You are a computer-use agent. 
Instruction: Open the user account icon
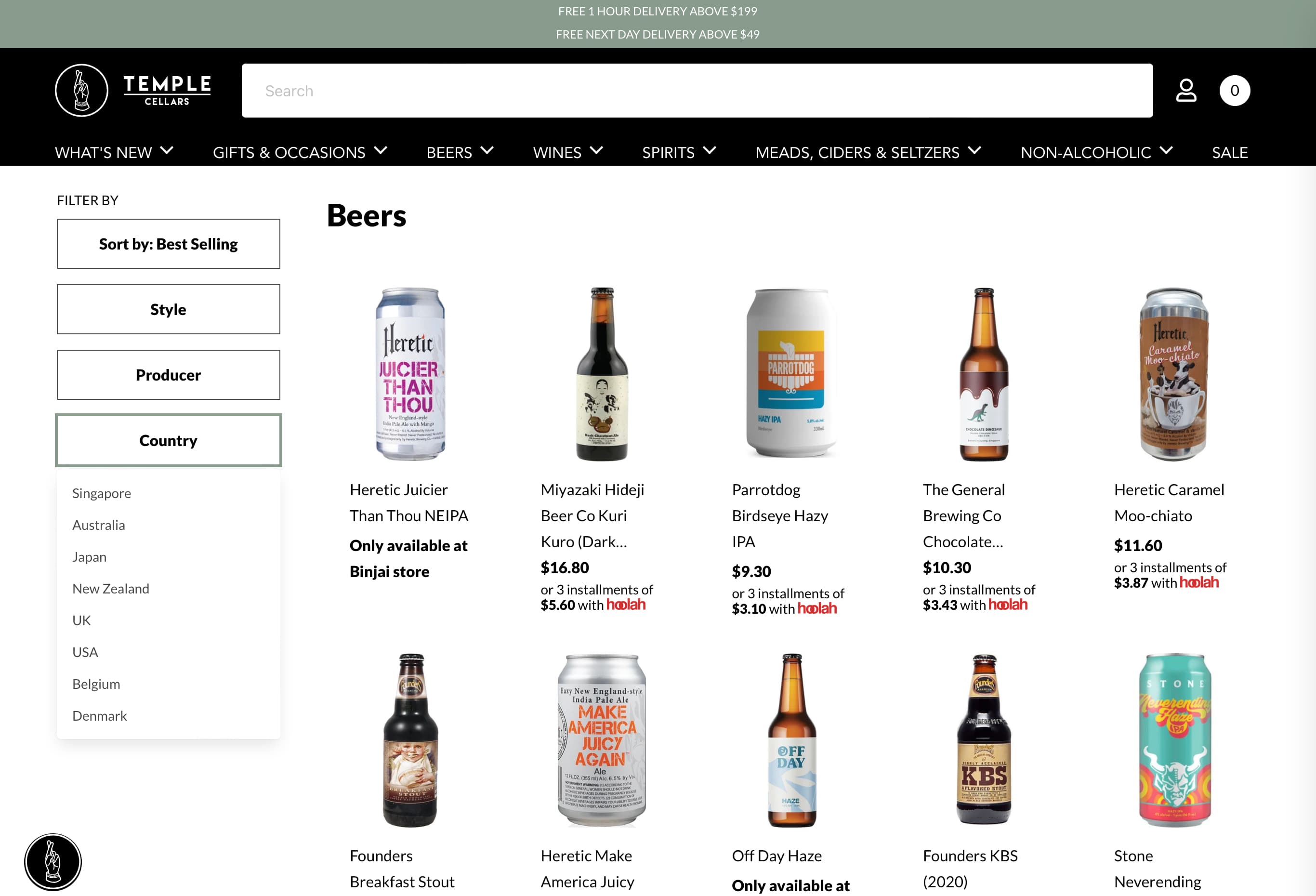point(1186,91)
